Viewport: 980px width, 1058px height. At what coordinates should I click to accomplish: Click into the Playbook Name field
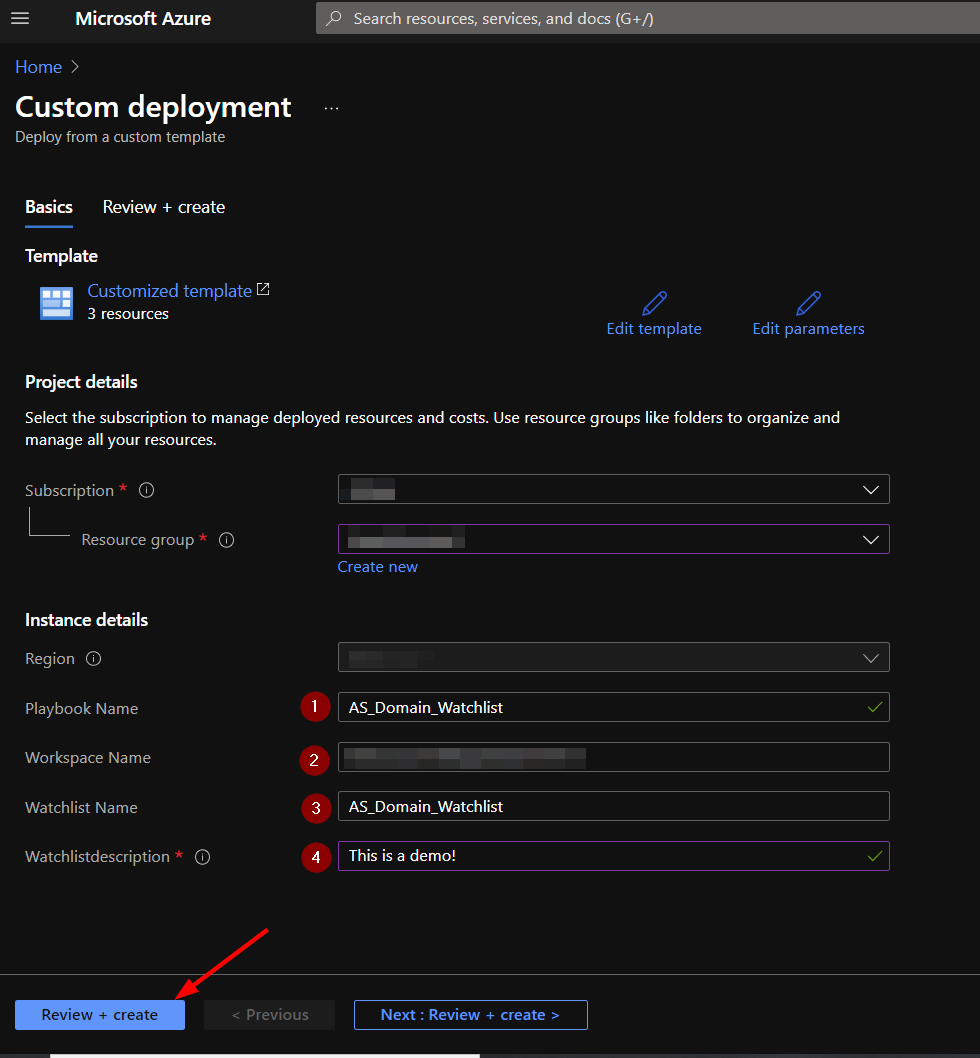(614, 707)
